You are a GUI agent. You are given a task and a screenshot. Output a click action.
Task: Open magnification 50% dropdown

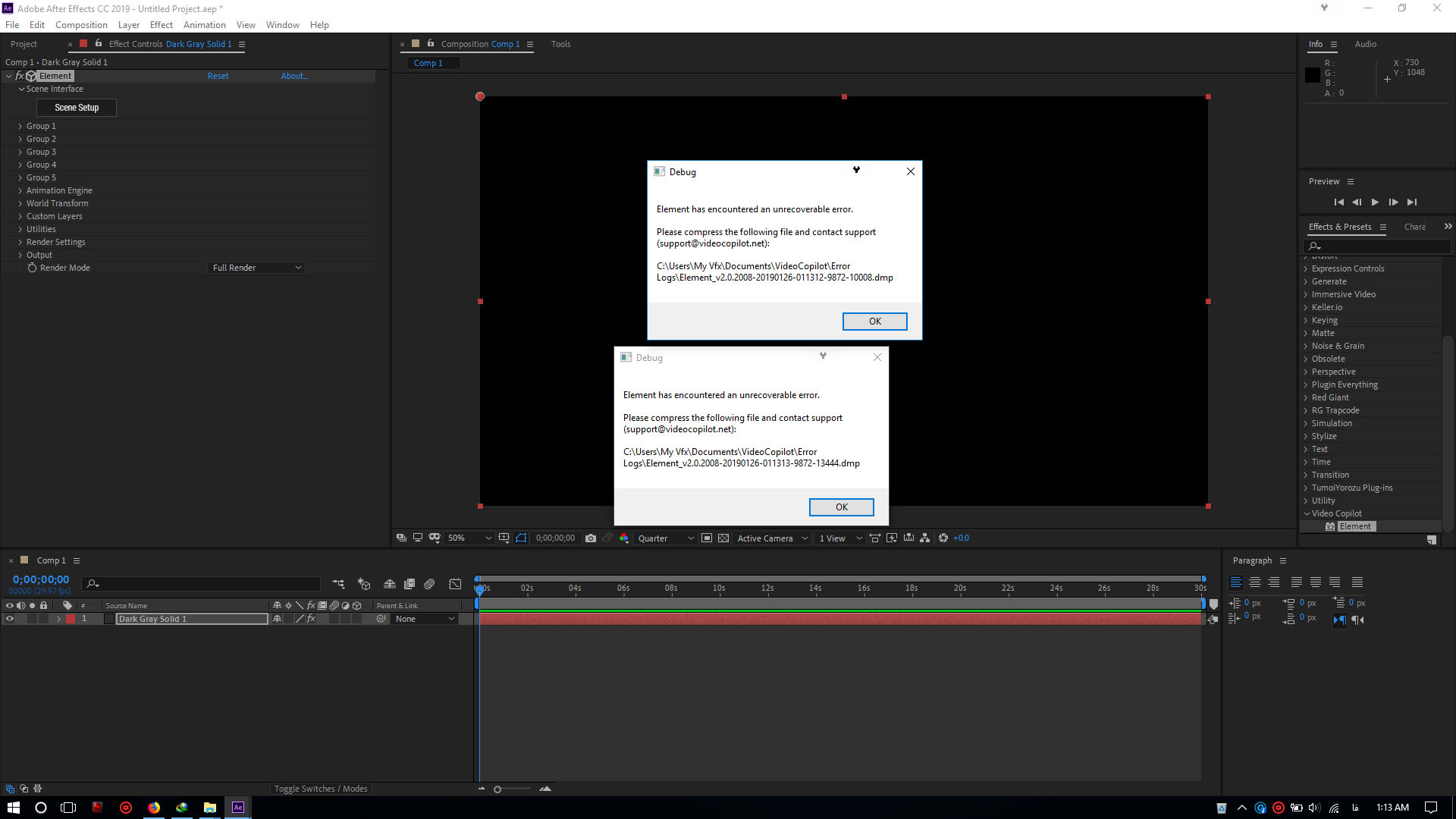pos(469,538)
